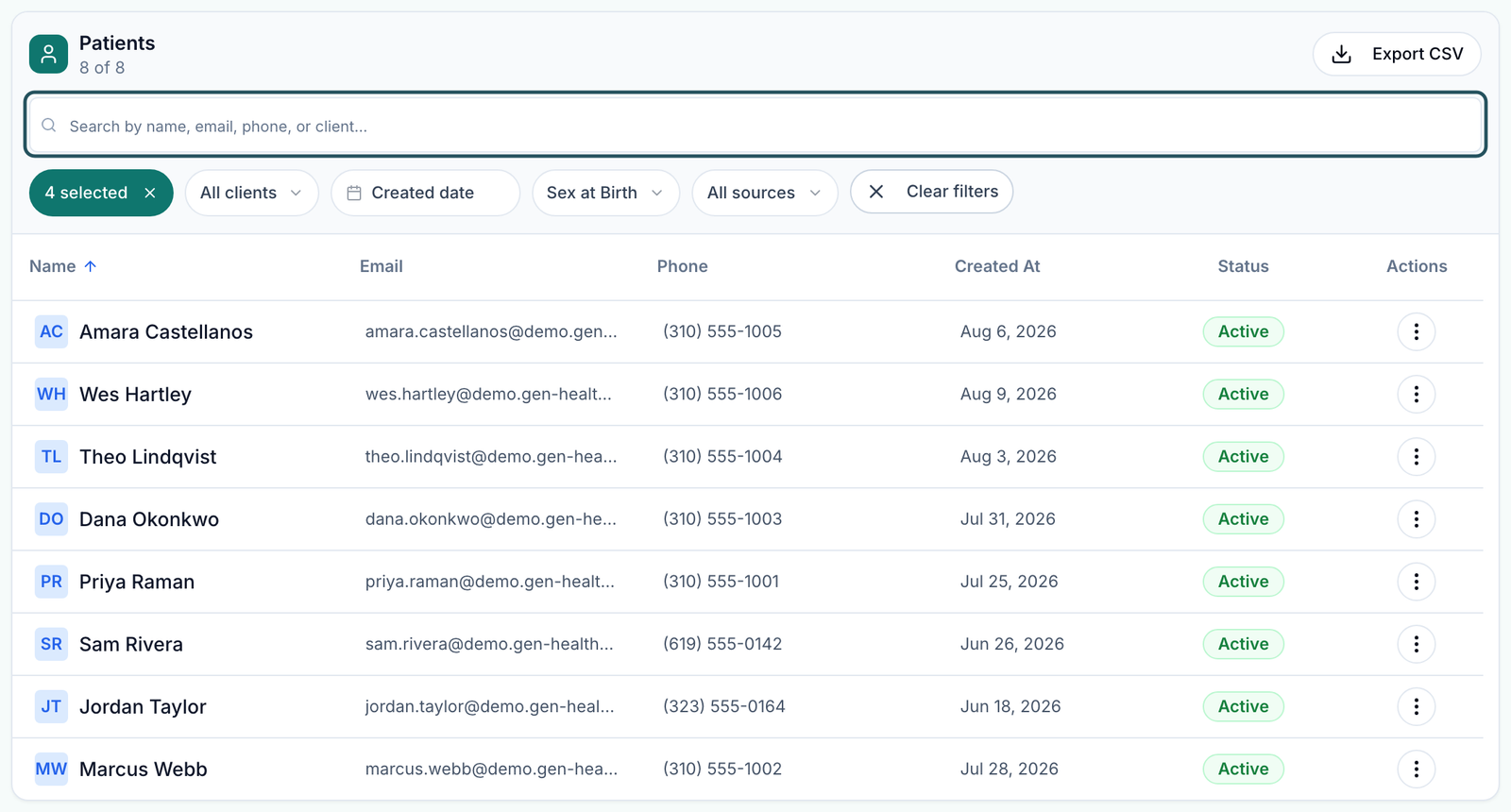Click the DO avatar for Dana Okonkwo

pos(51,518)
